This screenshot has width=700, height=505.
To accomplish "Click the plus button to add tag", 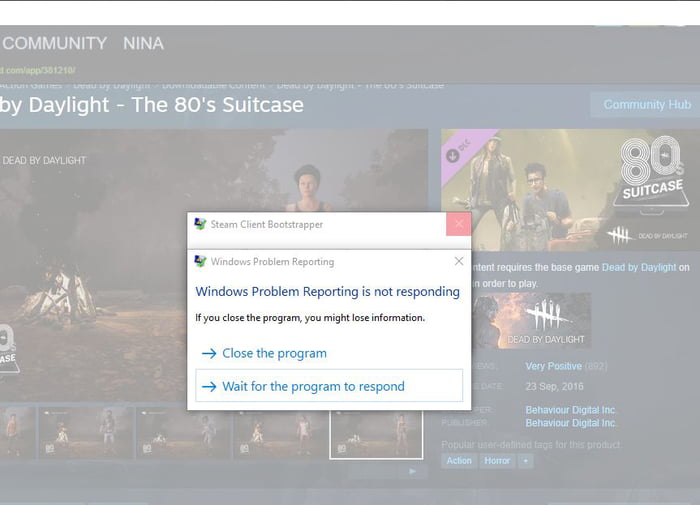I will [x=525, y=461].
